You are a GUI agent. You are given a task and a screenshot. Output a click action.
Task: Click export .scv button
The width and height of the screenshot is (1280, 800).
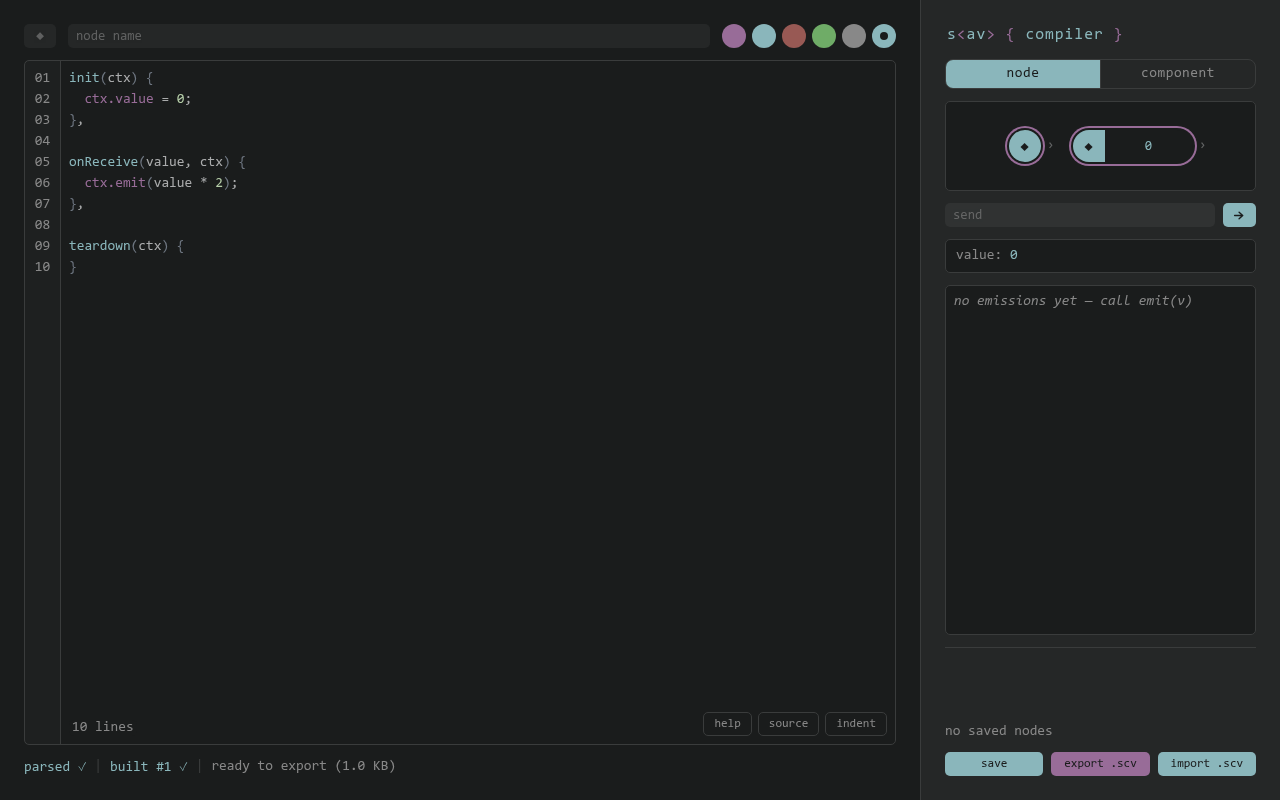(x=1100, y=764)
